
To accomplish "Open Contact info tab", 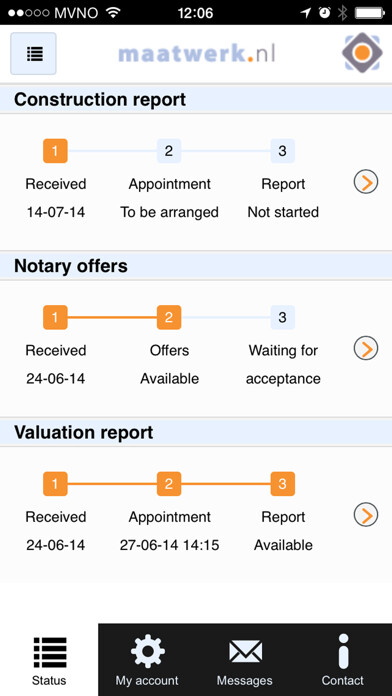I will coord(343,660).
